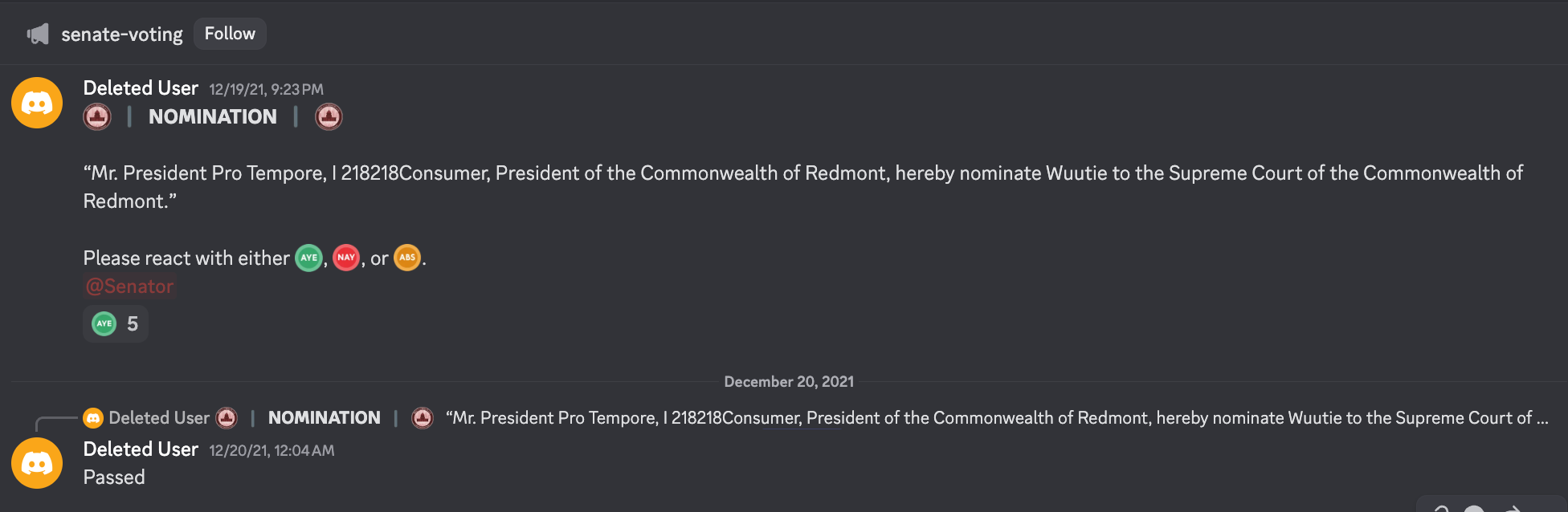Click the megaphone announcement channel icon

click(x=38, y=34)
